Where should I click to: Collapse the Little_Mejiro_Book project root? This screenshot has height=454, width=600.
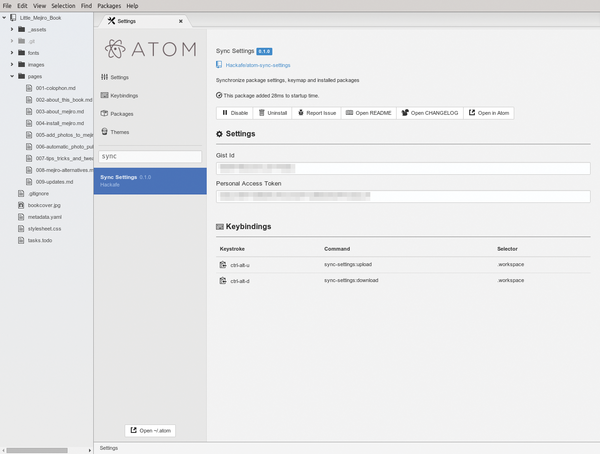4,18
